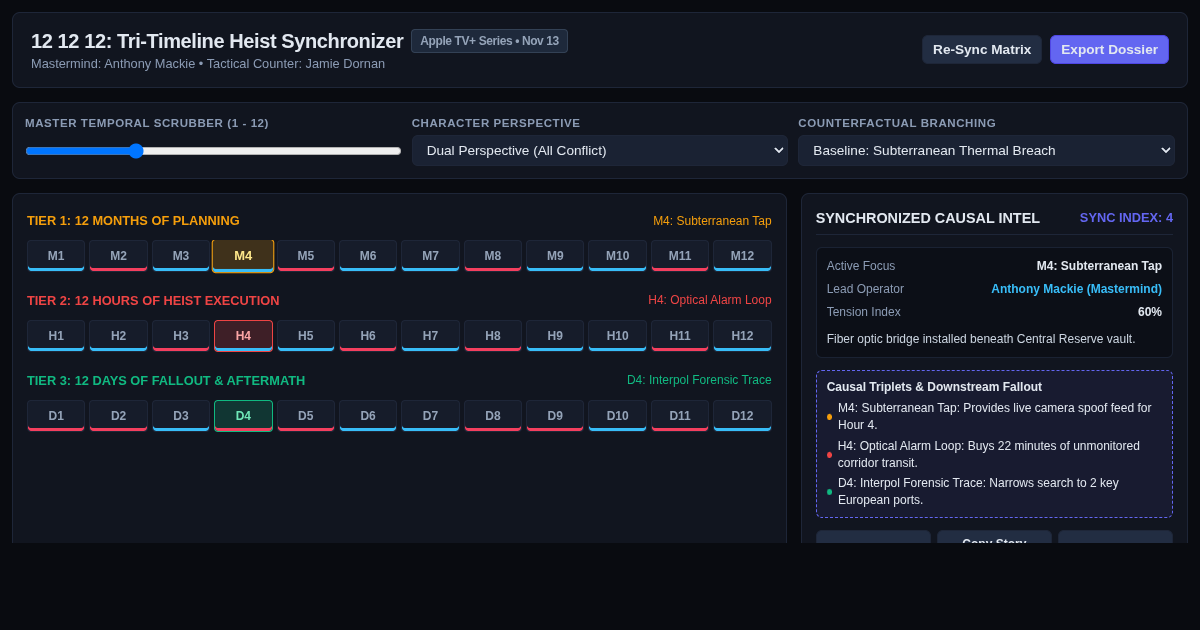Choose heist hour H3

pyautogui.click(x=181, y=336)
